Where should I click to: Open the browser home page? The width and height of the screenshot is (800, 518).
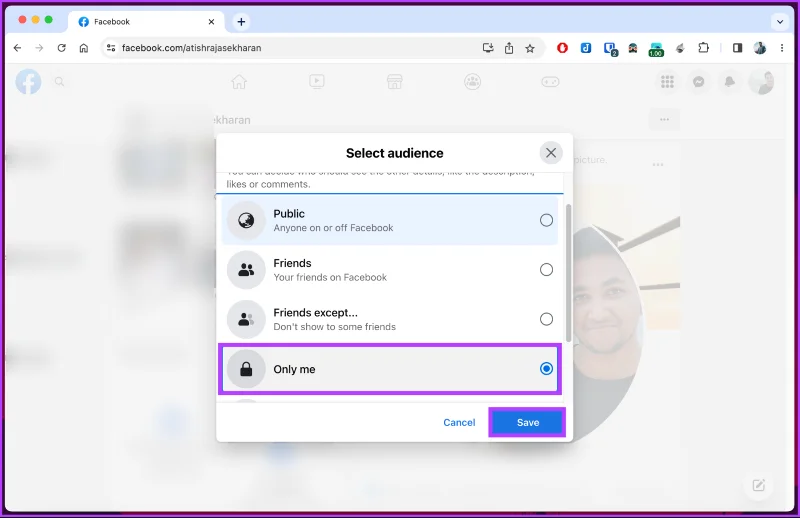[84, 48]
